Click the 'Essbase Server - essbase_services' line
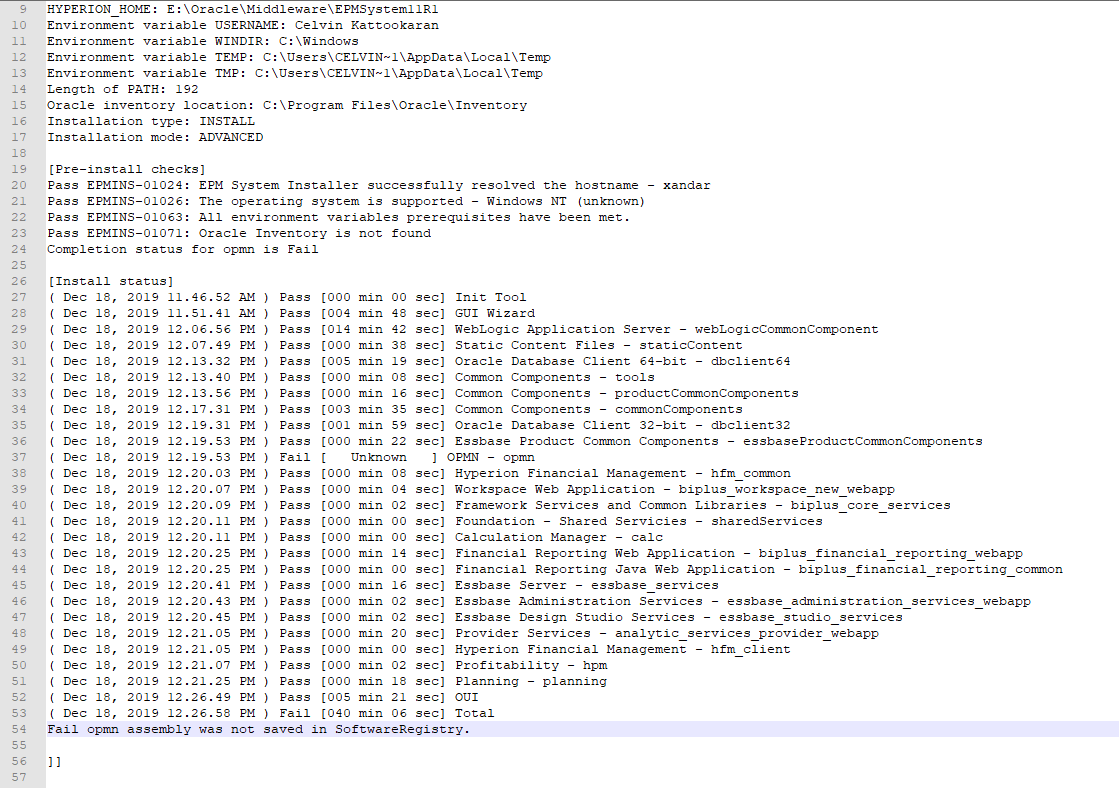The height and width of the screenshot is (788, 1119). tap(383, 585)
